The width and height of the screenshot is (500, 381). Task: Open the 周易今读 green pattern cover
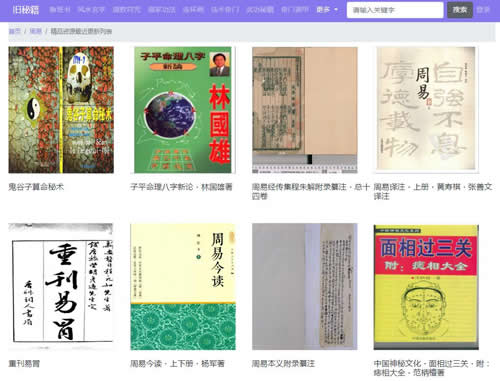tap(183, 287)
